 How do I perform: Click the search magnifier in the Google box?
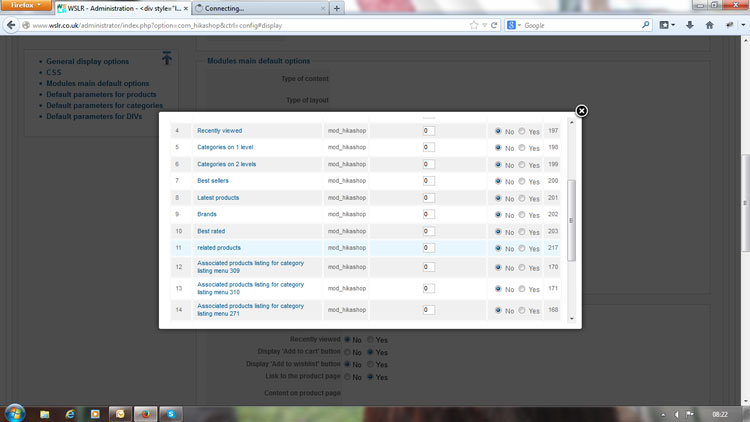click(646, 25)
